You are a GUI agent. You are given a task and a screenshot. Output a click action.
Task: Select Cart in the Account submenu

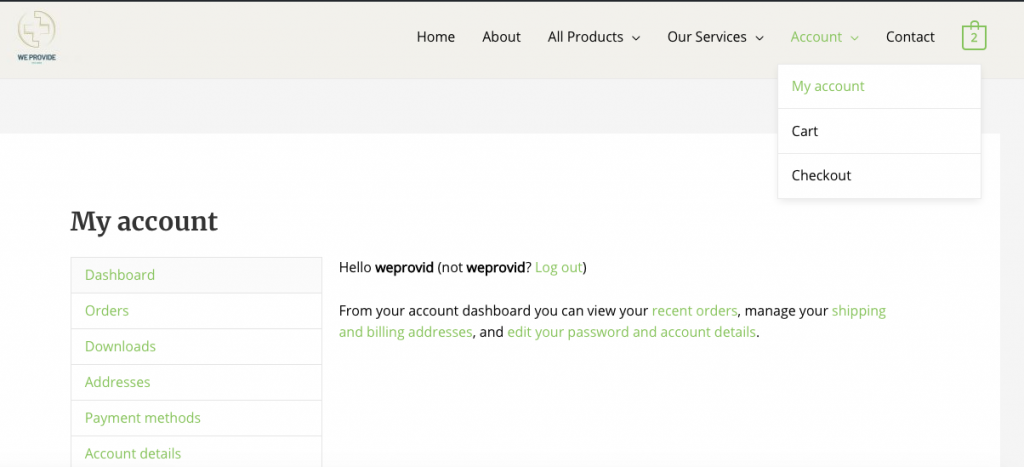tap(805, 131)
